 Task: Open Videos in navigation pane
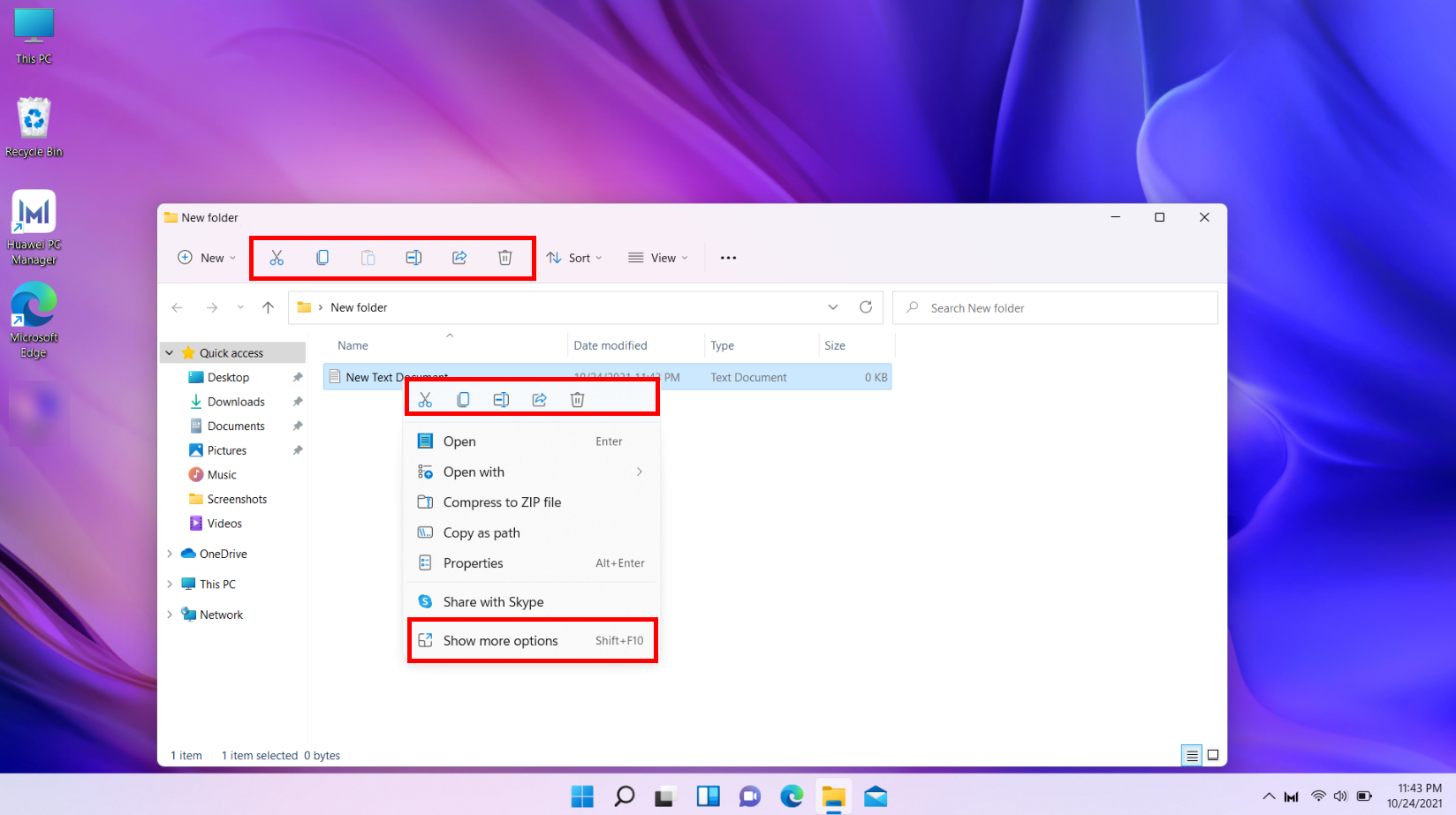point(224,524)
